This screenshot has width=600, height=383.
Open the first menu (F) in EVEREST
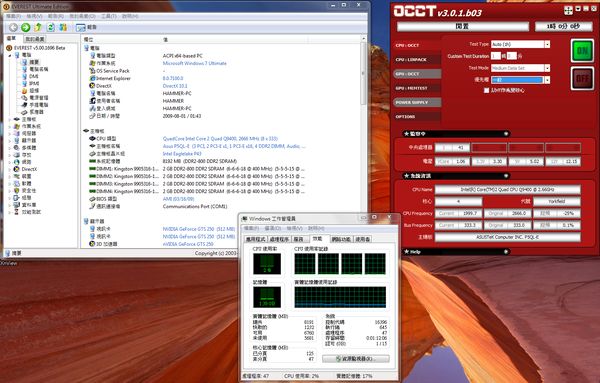click(13, 16)
